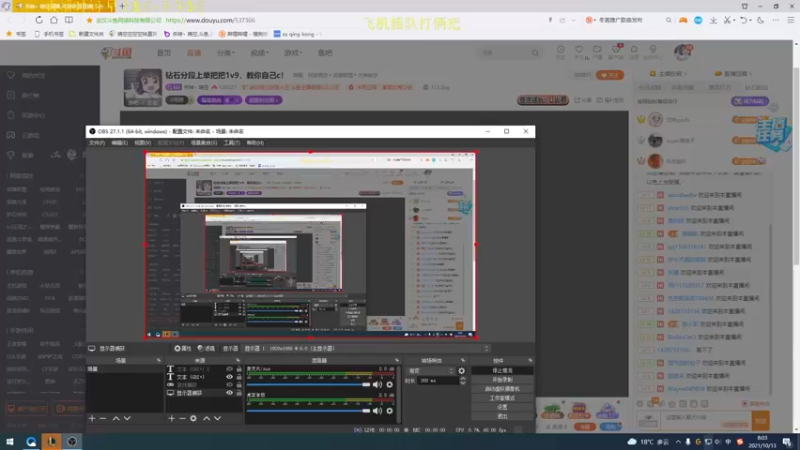Pop out the Sources dock panel icon

point(238,360)
